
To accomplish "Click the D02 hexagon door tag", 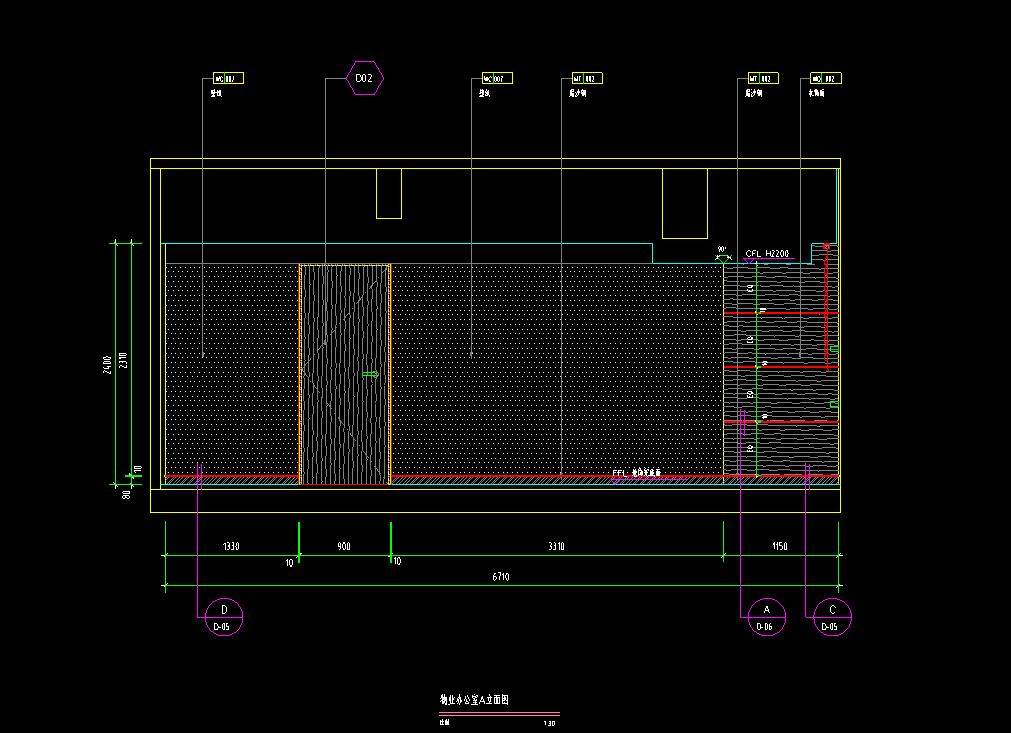I will tap(365, 78).
